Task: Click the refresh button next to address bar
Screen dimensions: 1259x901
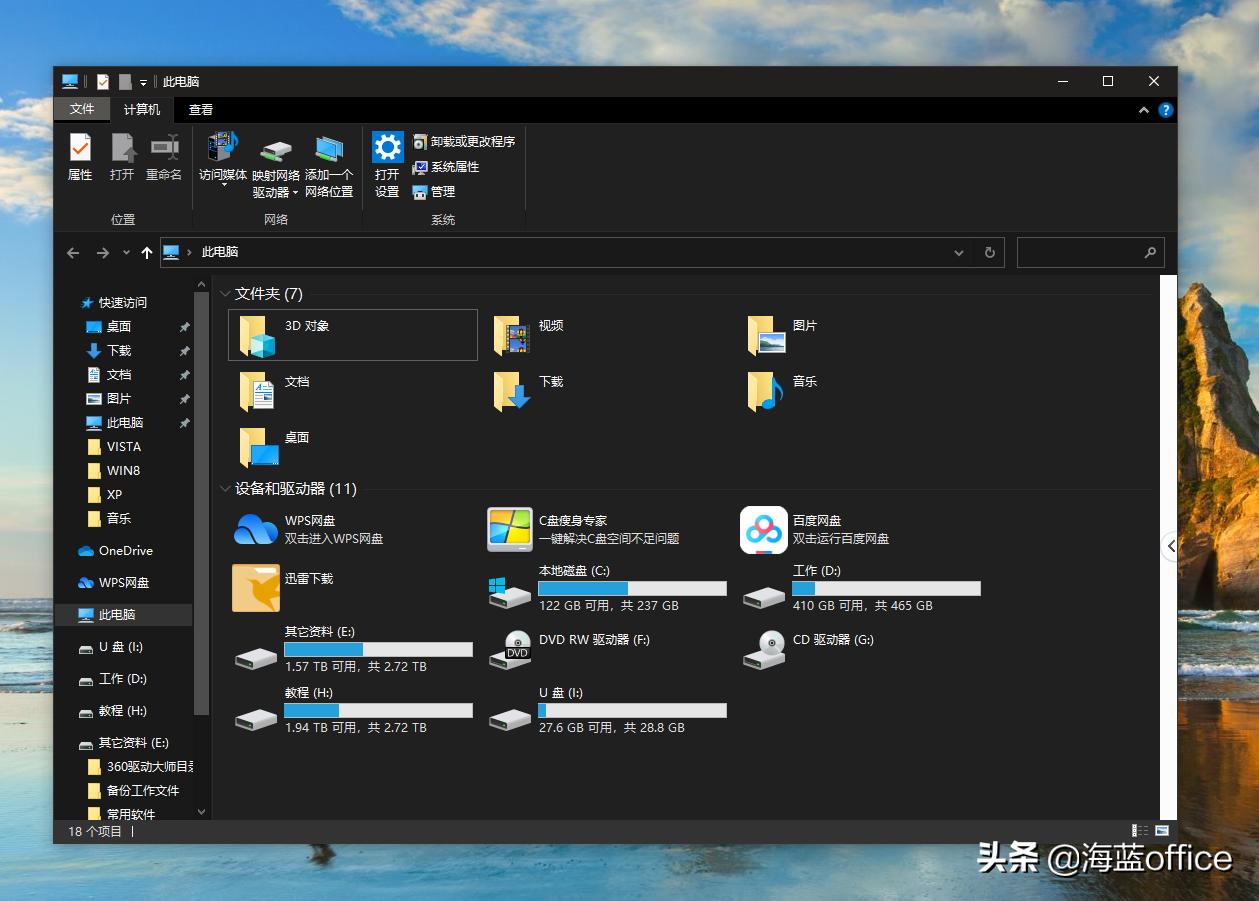Action: point(989,252)
